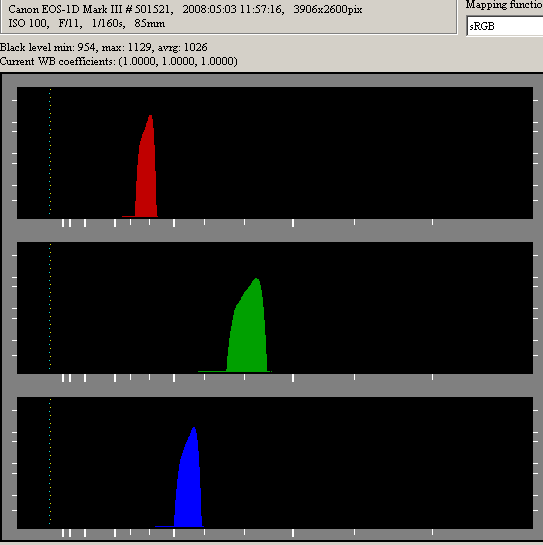This screenshot has width=543, height=545.
Task: Click the Current WB coefficients line
Action: [119, 61]
